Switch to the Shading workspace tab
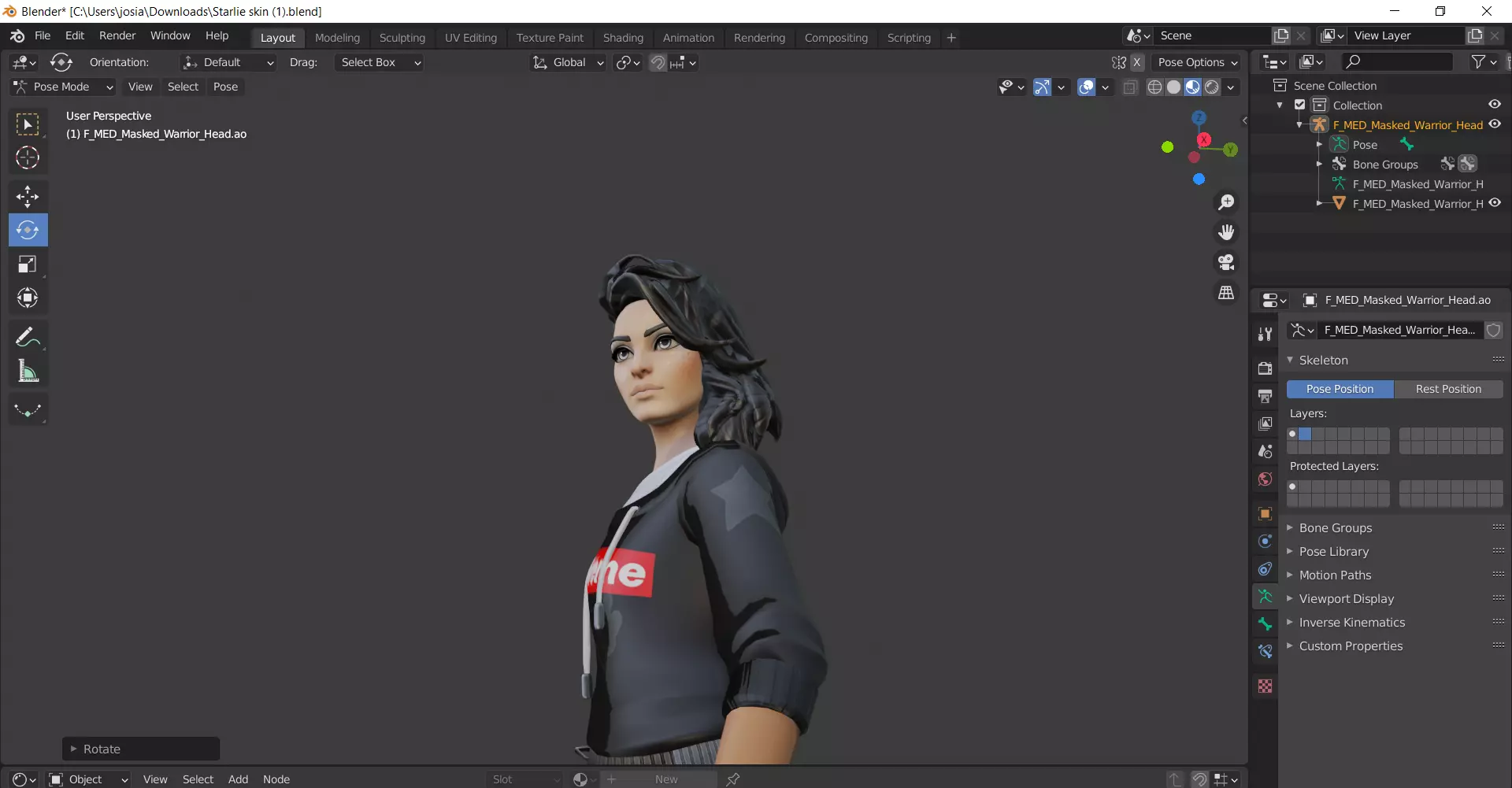The width and height of the screenshot is (1512, 788). pyautogui.click(x=623, y=38)
